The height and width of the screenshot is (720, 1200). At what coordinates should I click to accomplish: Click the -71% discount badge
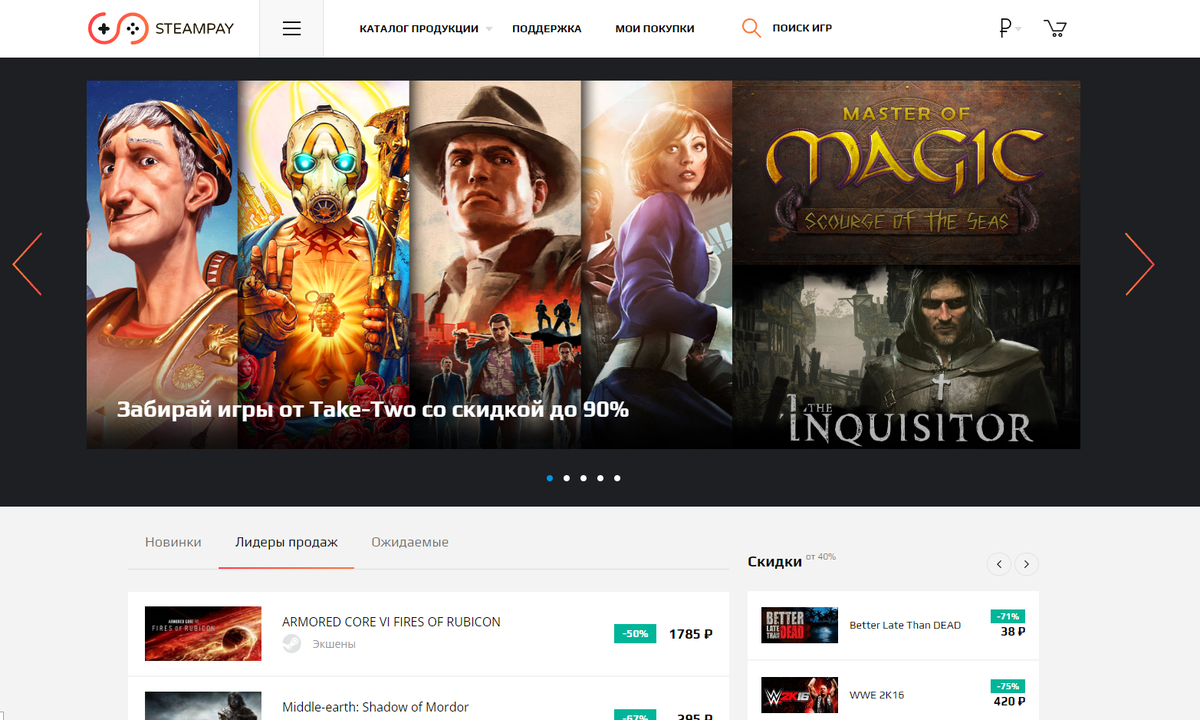pyautogui.click(x=1007, y=616)
